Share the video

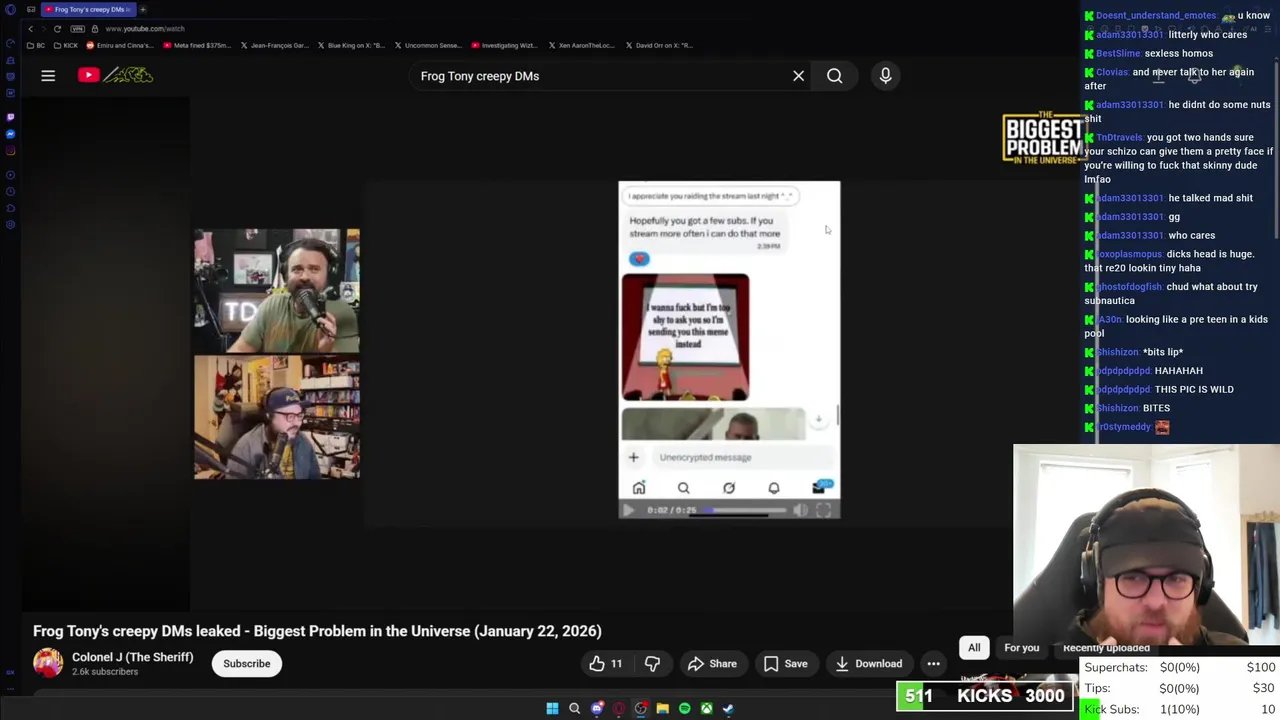coord(712,663)
